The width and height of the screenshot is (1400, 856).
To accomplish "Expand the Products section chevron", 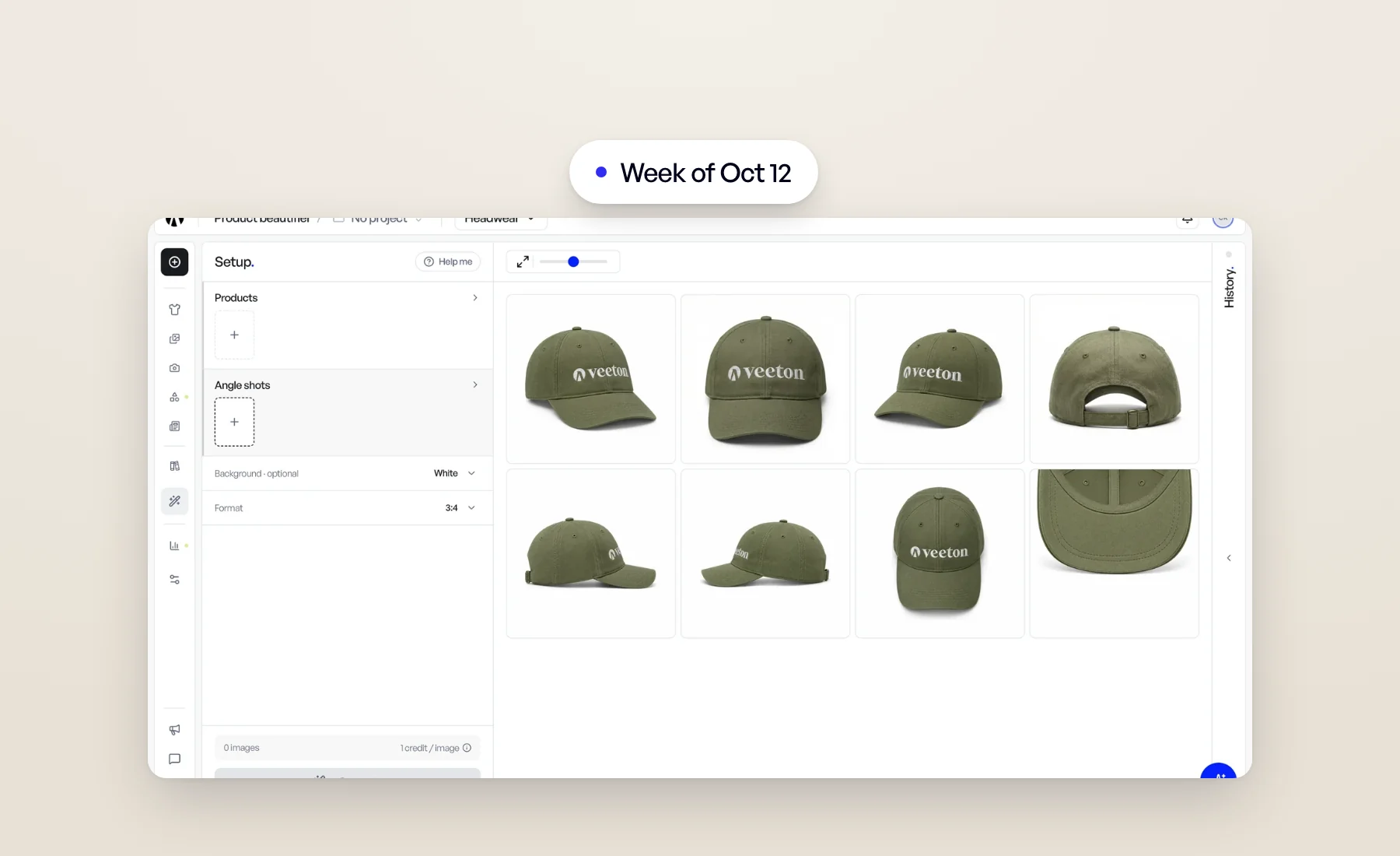I will 475,298.
